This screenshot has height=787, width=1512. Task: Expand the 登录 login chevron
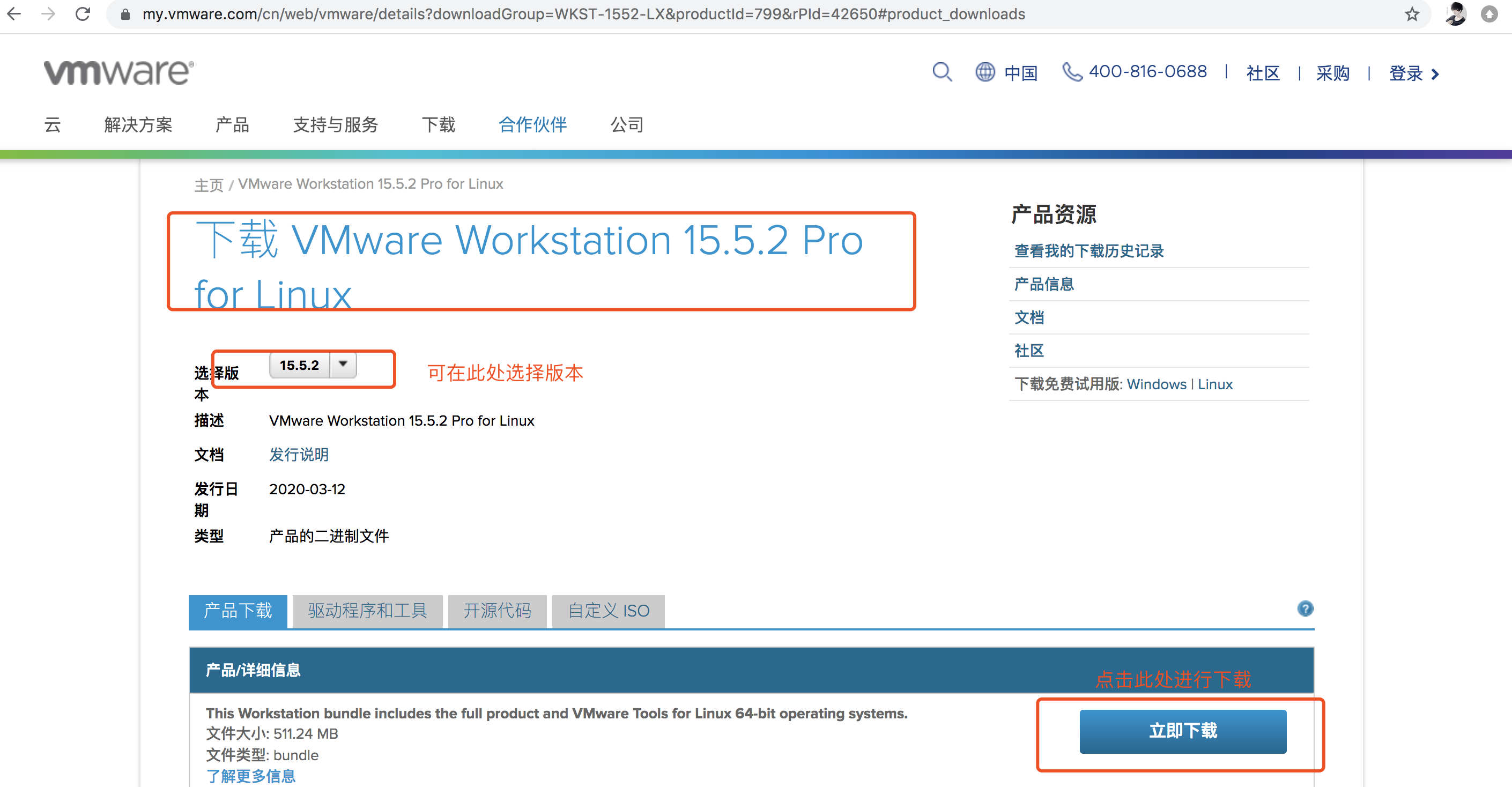[1436, 74]
